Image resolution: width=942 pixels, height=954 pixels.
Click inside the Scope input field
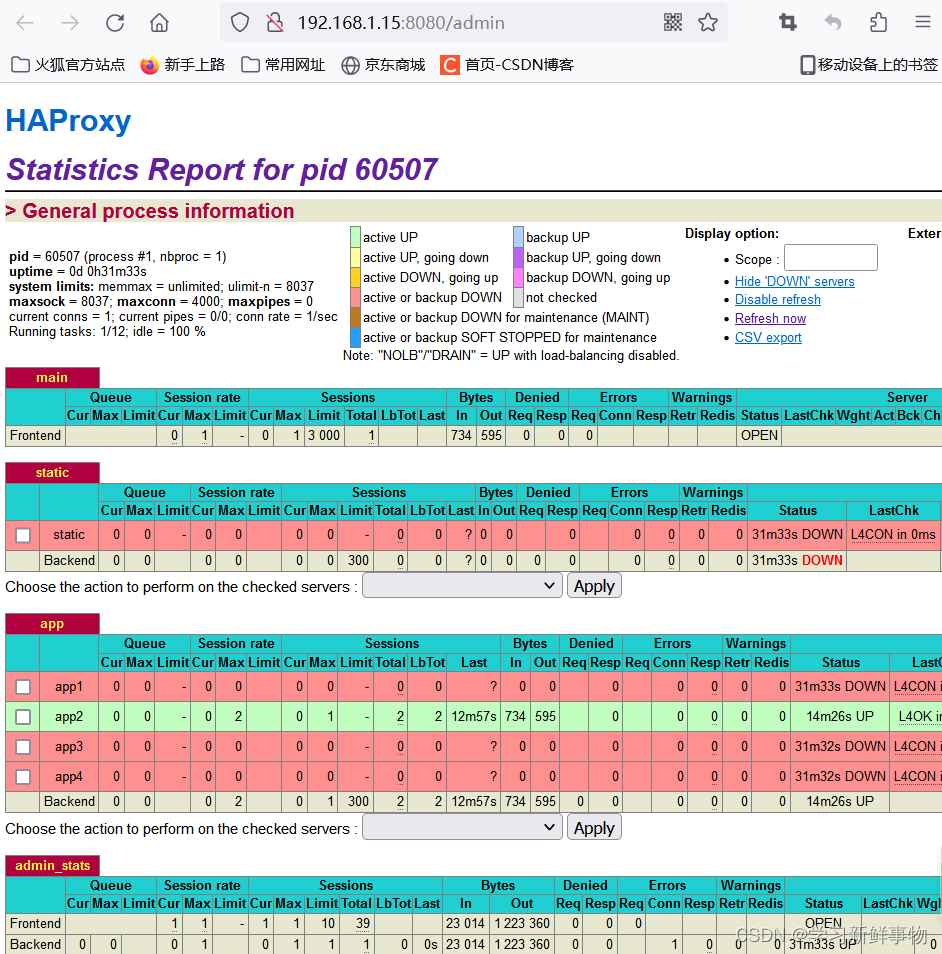tap(831, 257)
